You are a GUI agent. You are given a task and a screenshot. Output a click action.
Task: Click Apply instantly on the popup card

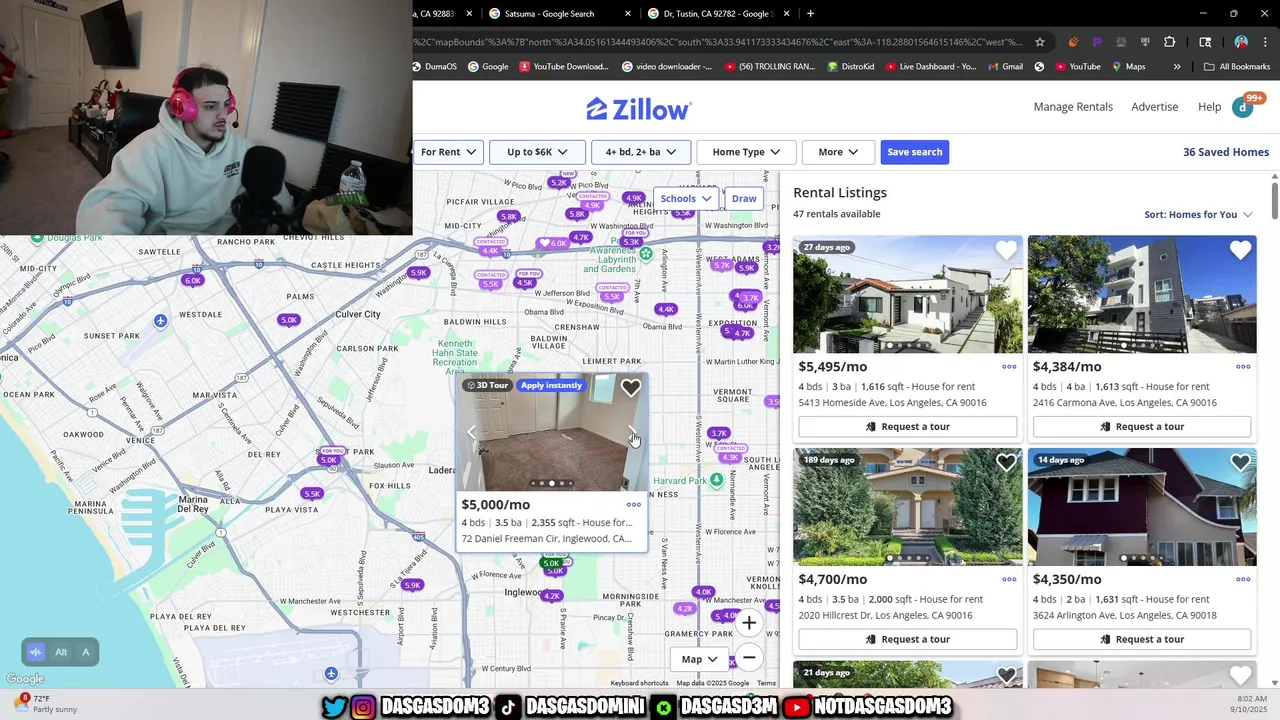pyautogui.click(x=551, y=385)
